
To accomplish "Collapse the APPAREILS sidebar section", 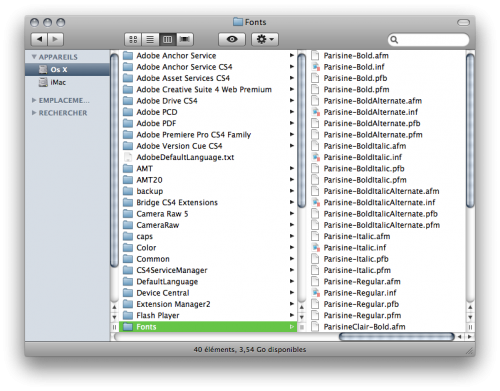I will [x=34, y=57].
